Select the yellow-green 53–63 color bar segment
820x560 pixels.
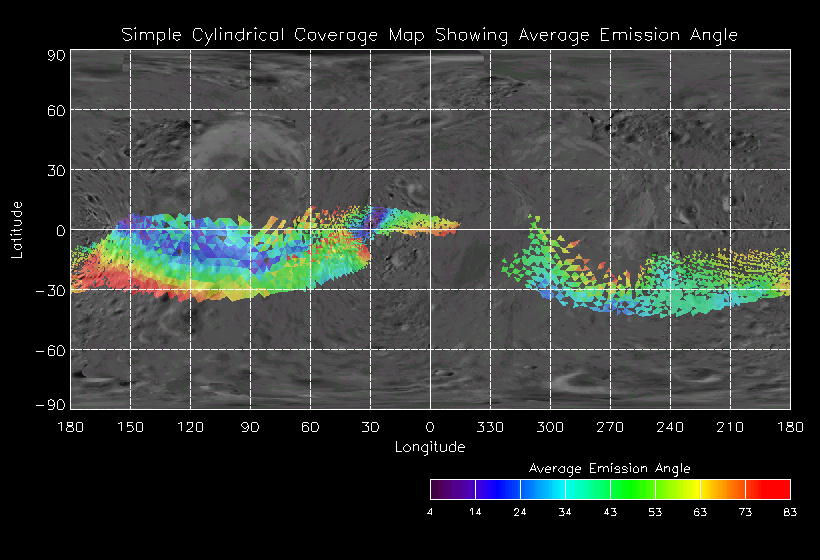678,489
